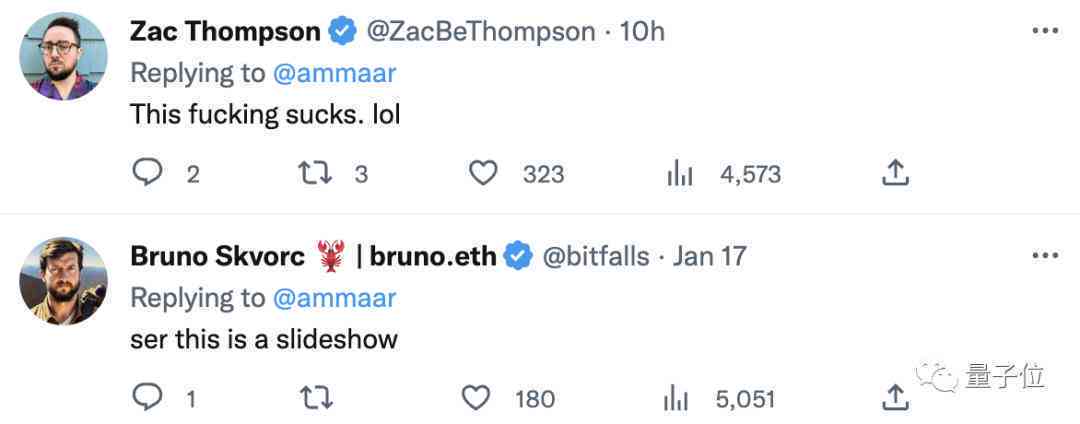Screen dimensions: 1080x424
Task: Open more options for Zac Thompson's tweet
Action: (1045, 31)
